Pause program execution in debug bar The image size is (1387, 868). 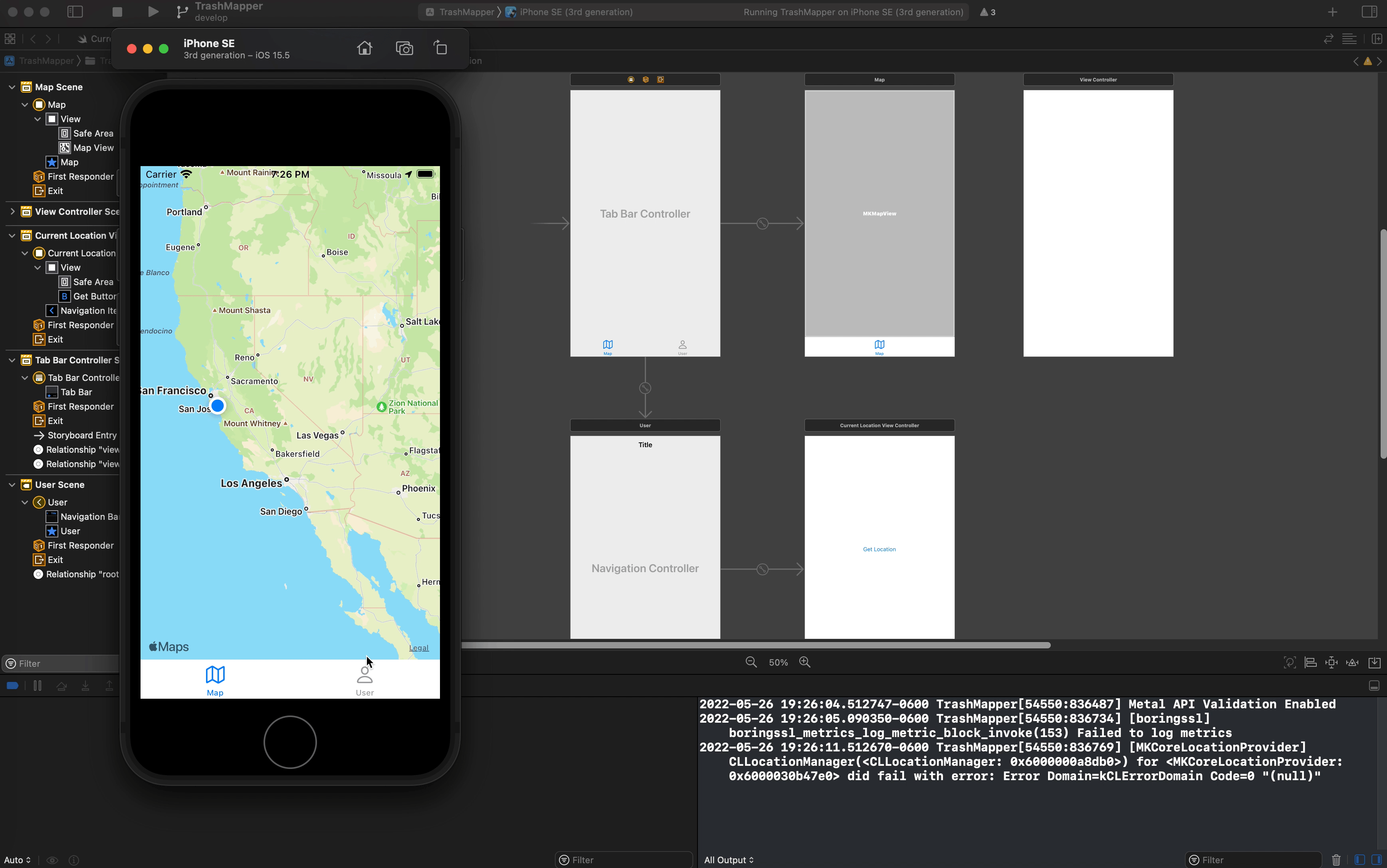pyautogui.click(x=37, y=686)
